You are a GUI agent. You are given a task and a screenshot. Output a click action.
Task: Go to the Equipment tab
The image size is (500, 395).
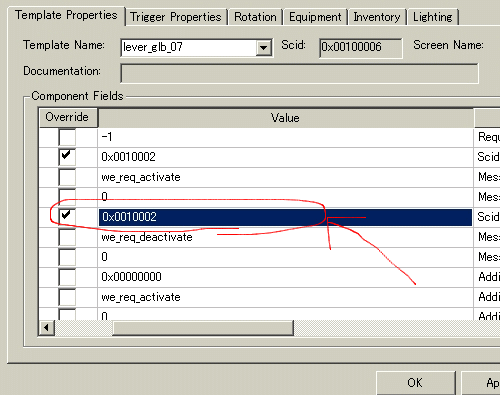pos(315,17)
